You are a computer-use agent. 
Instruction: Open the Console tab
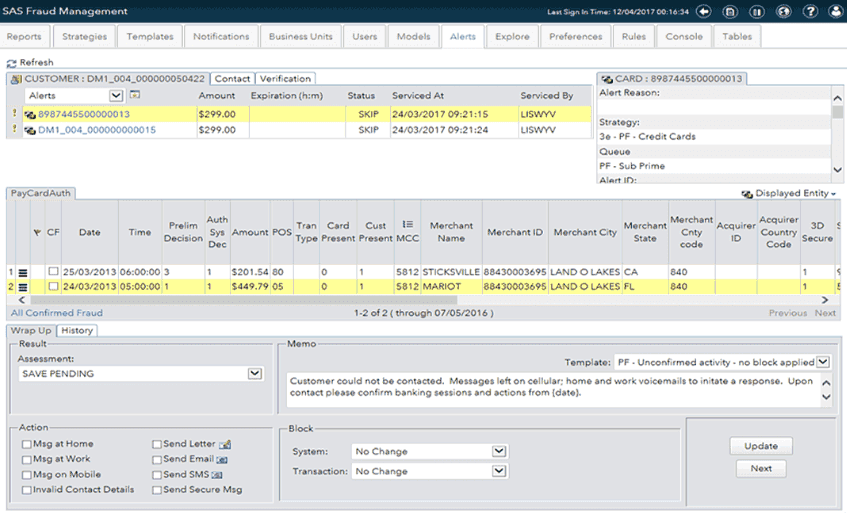tap(684, 37)
